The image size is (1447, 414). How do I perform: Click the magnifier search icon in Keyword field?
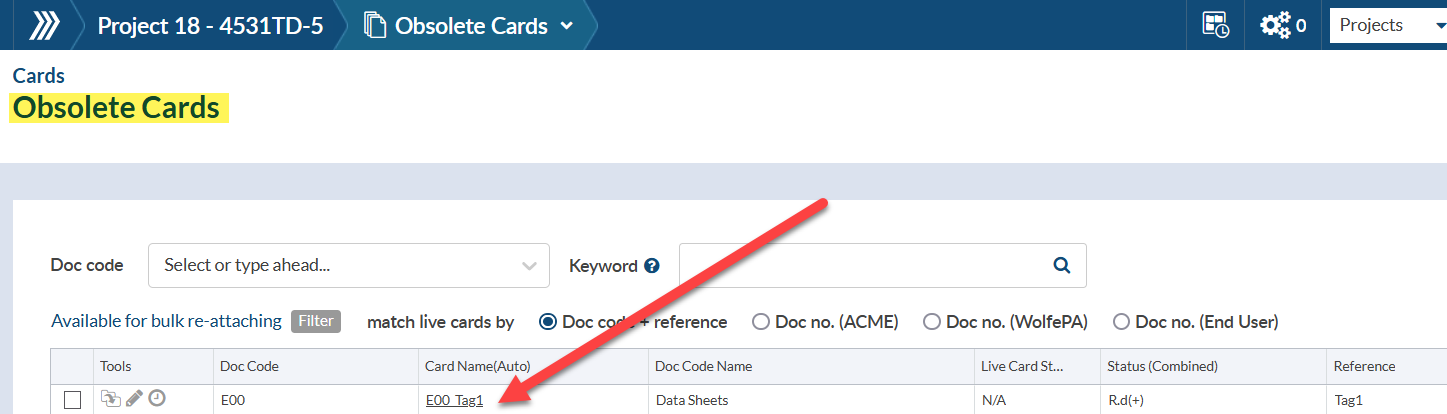pos(1062,265)
